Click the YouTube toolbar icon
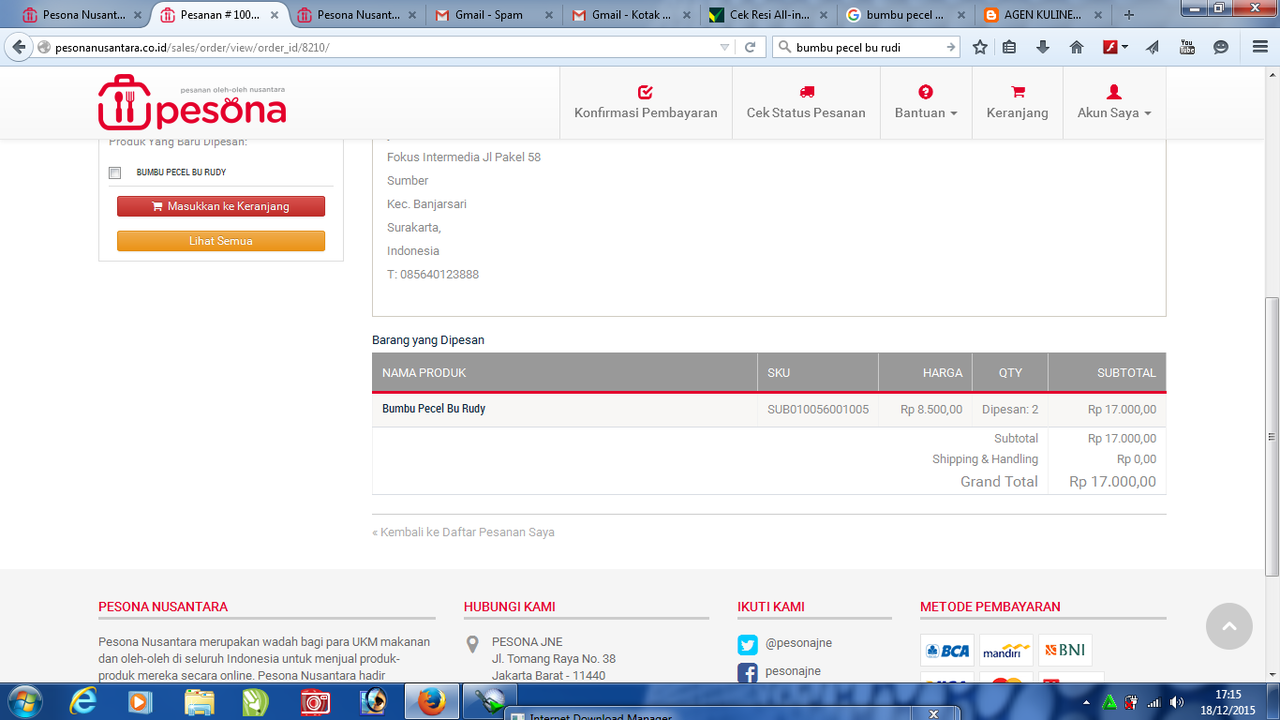Image resolution: width=1280 pixels, height=720 pixels. tap(1187, 47)
